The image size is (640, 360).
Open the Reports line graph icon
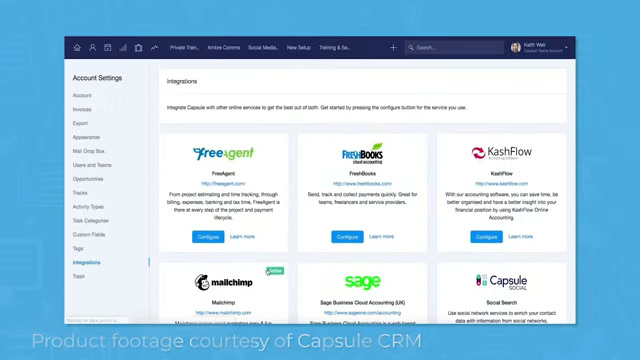154,48
